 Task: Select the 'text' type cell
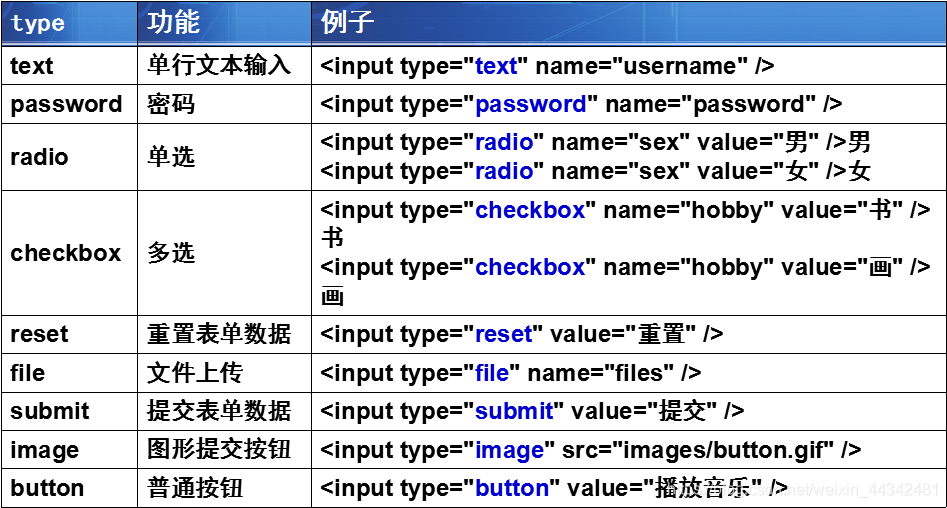click(69, 66)
